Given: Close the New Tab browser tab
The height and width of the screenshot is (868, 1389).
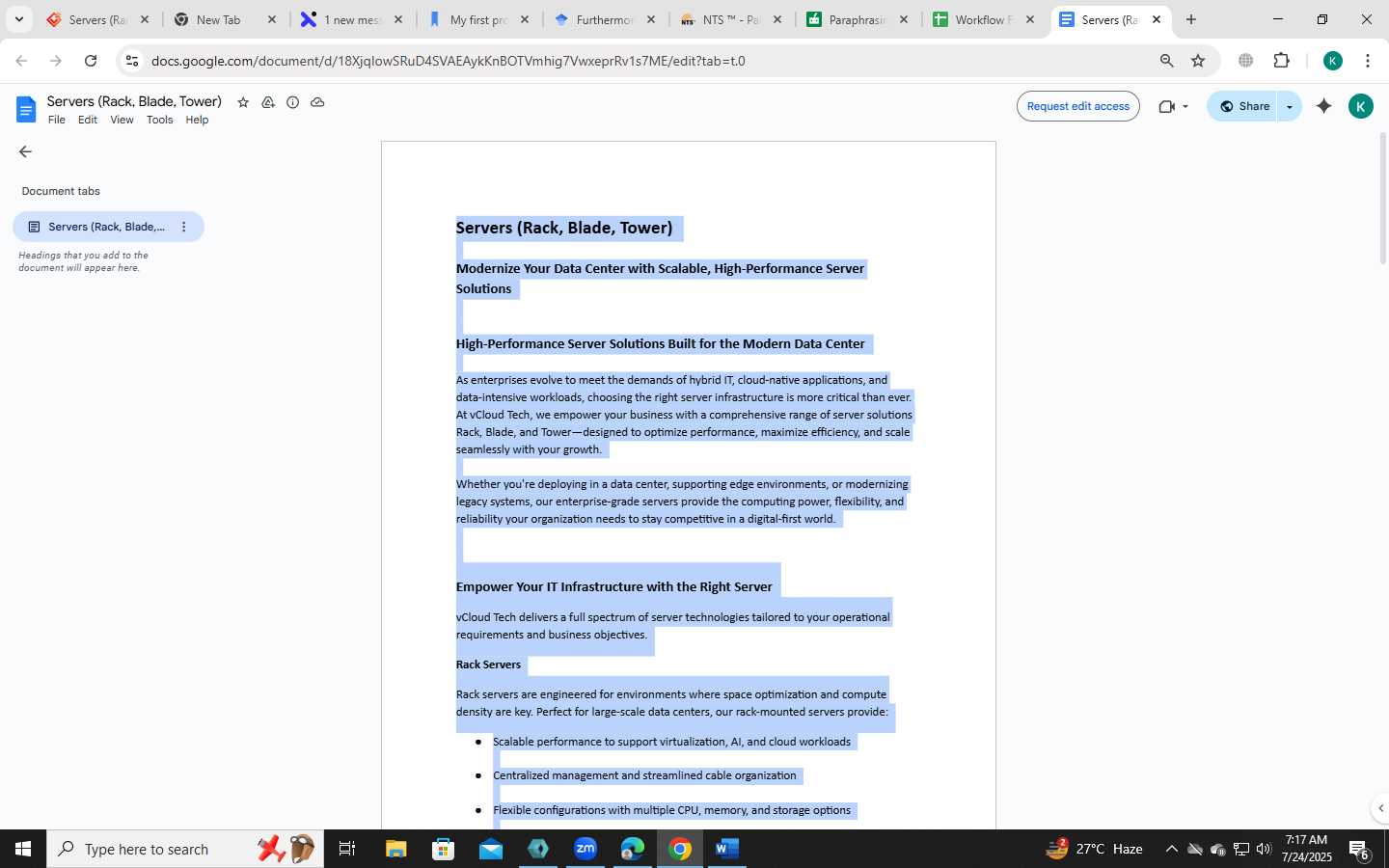Looking at the screenshot, I should click(271, 19).
